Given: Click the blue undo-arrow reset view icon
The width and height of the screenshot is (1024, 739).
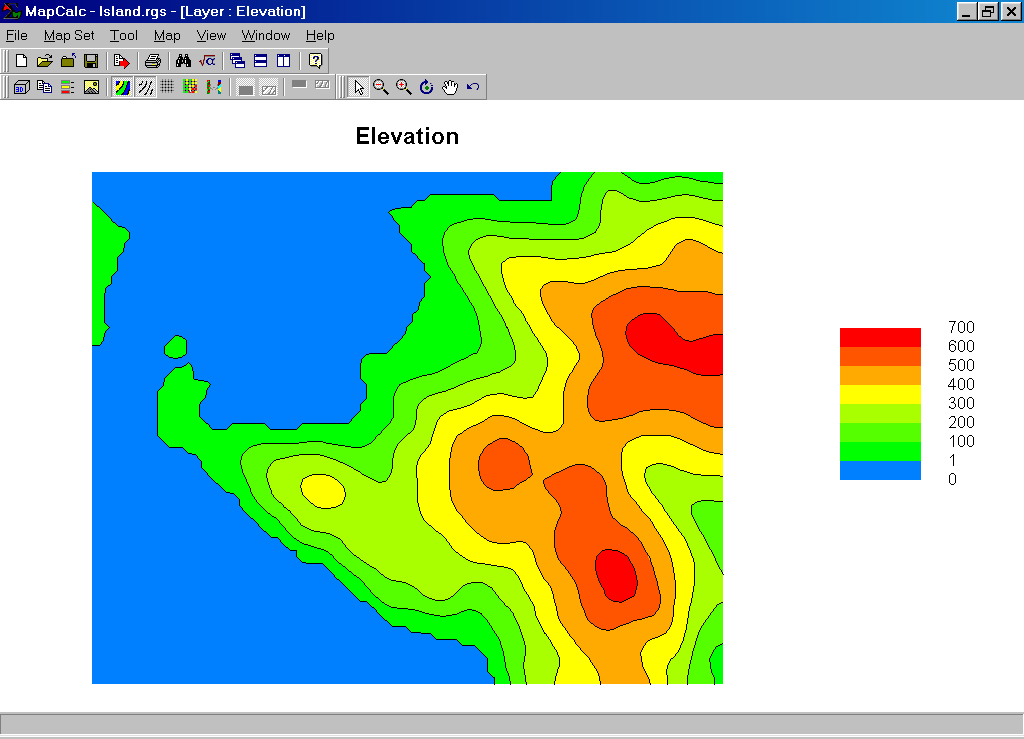Looking at the screenshot, I should (x=473, y=87).
